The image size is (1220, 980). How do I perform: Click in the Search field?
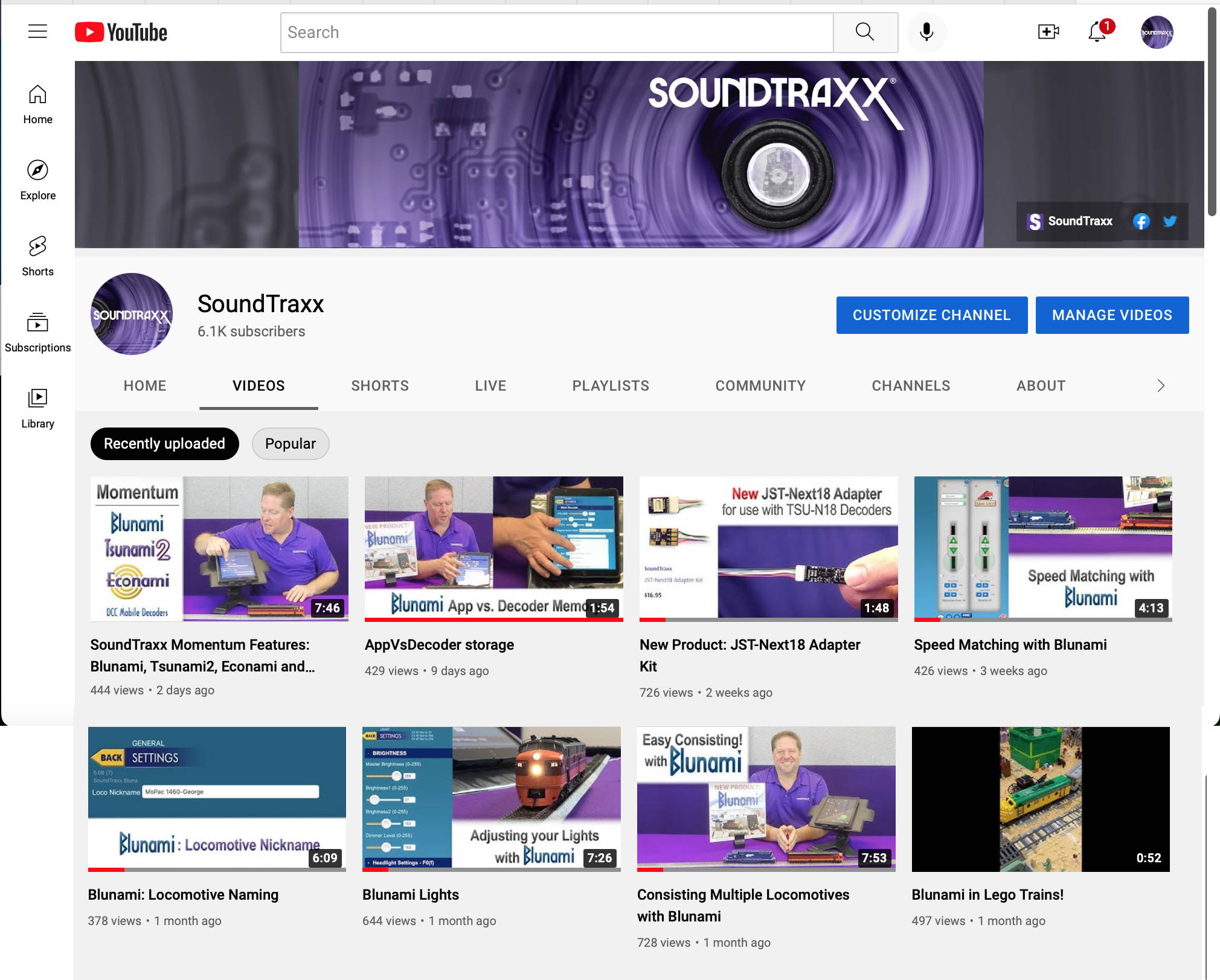[557, 32]
